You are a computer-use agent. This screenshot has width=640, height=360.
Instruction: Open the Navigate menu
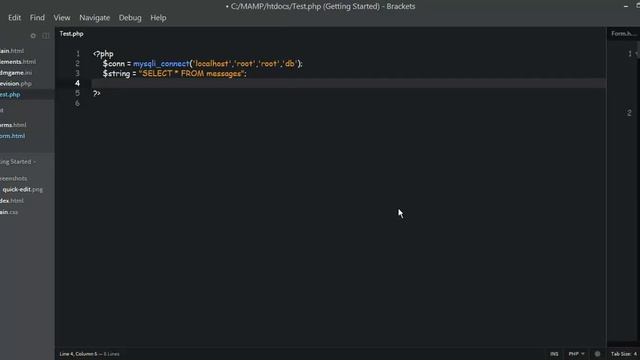point(95,18)
